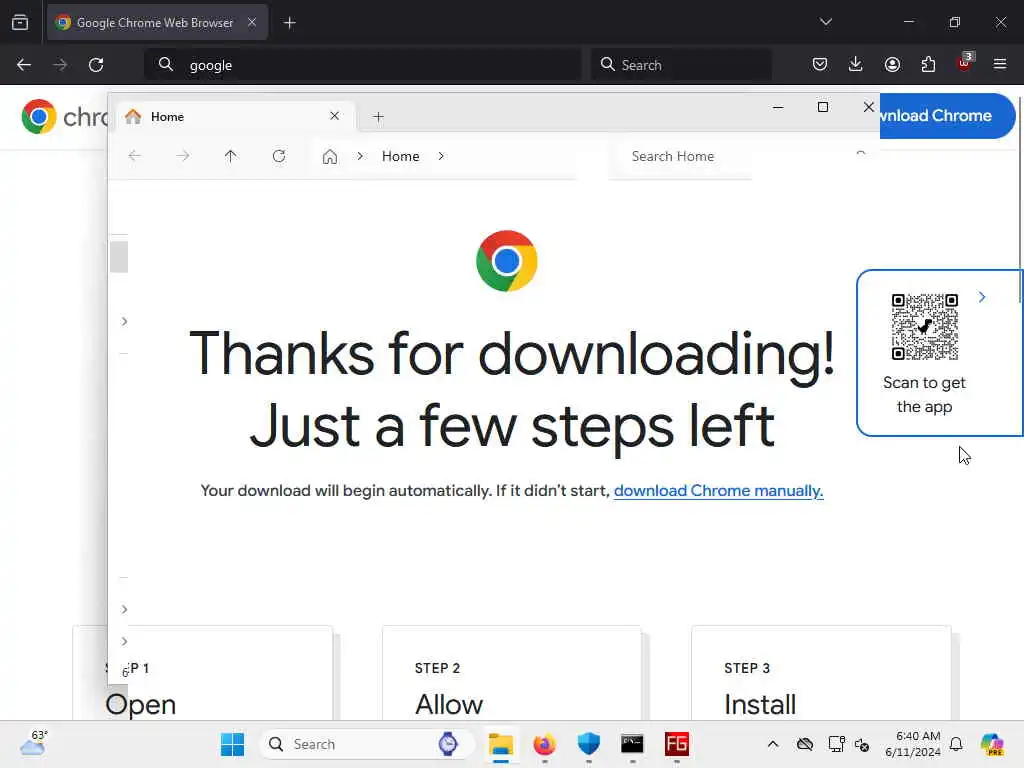The width and height of the screenshot is (1024, 768).
Task: Reload the Firefox page
Action: [96, 65]
